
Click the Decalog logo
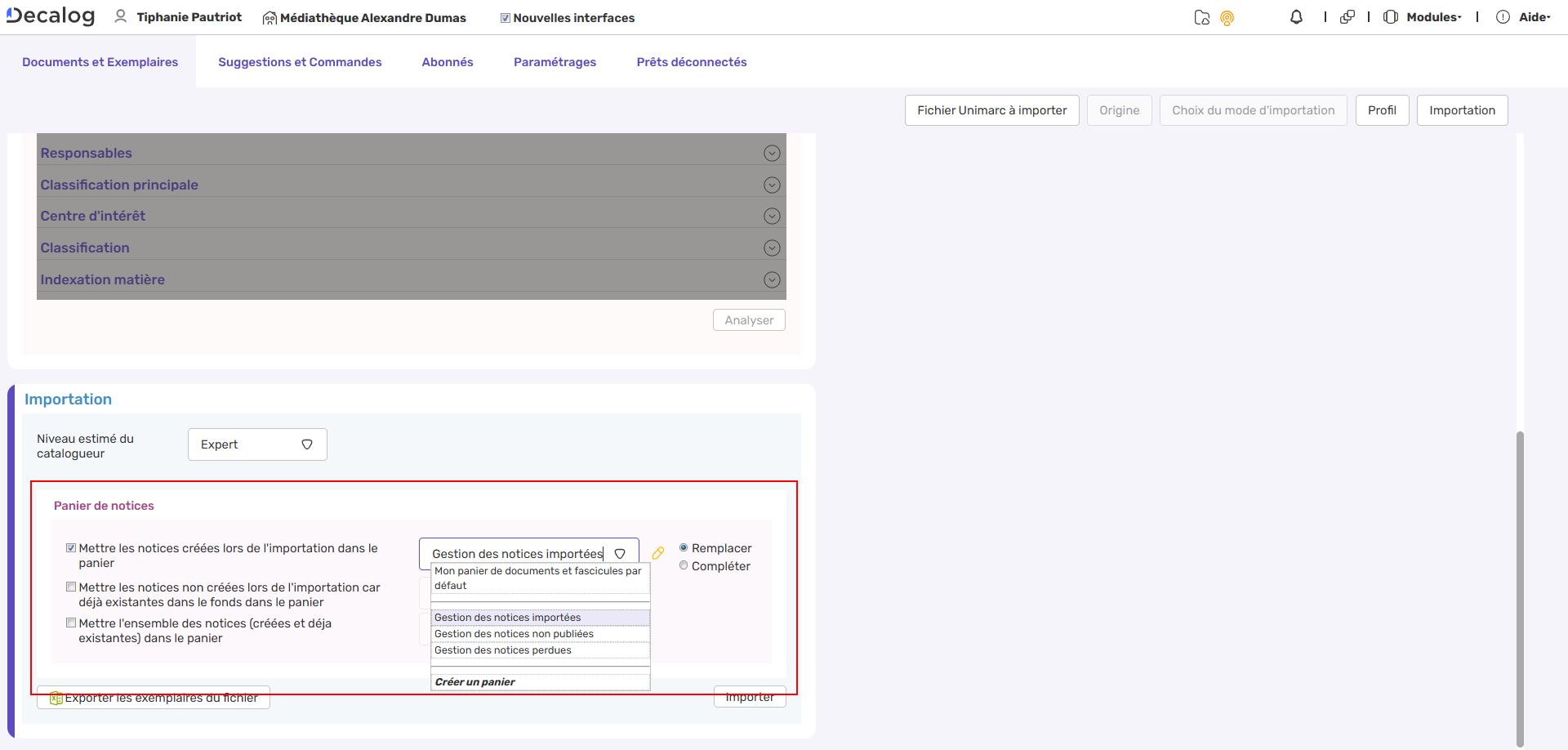point(49,15)
